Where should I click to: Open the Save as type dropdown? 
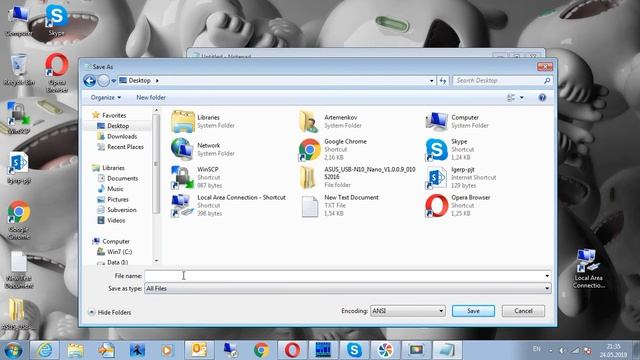tap(348, 289)
